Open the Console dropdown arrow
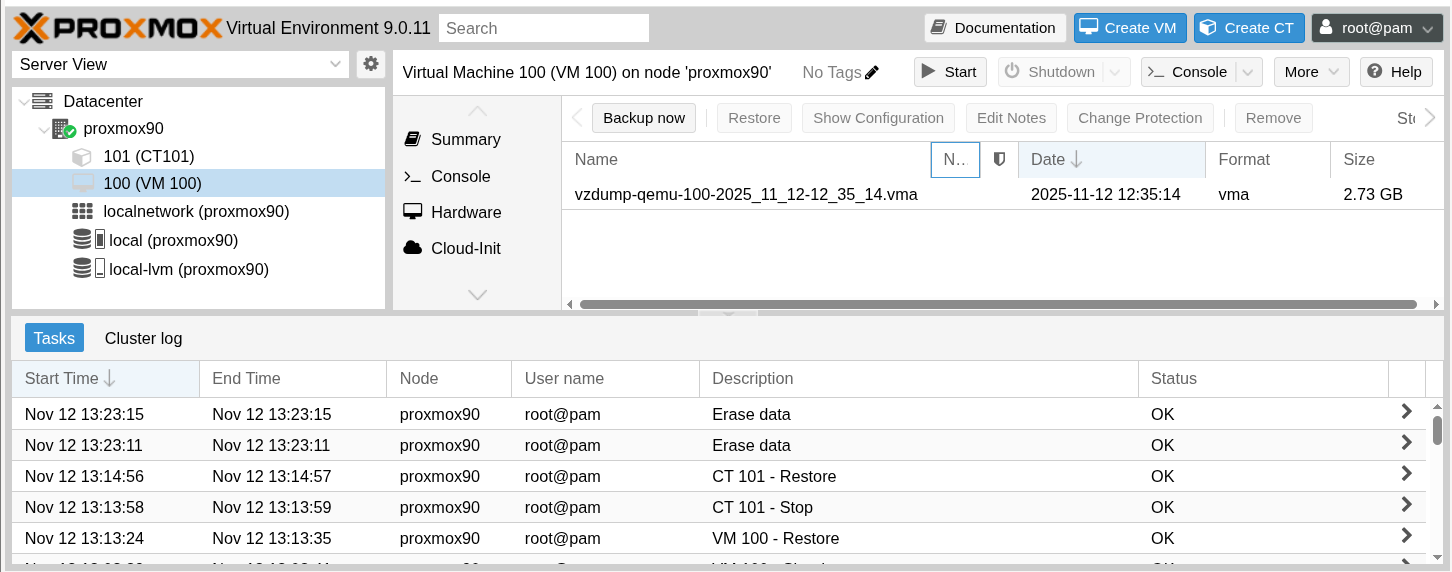 [1247, 72]
